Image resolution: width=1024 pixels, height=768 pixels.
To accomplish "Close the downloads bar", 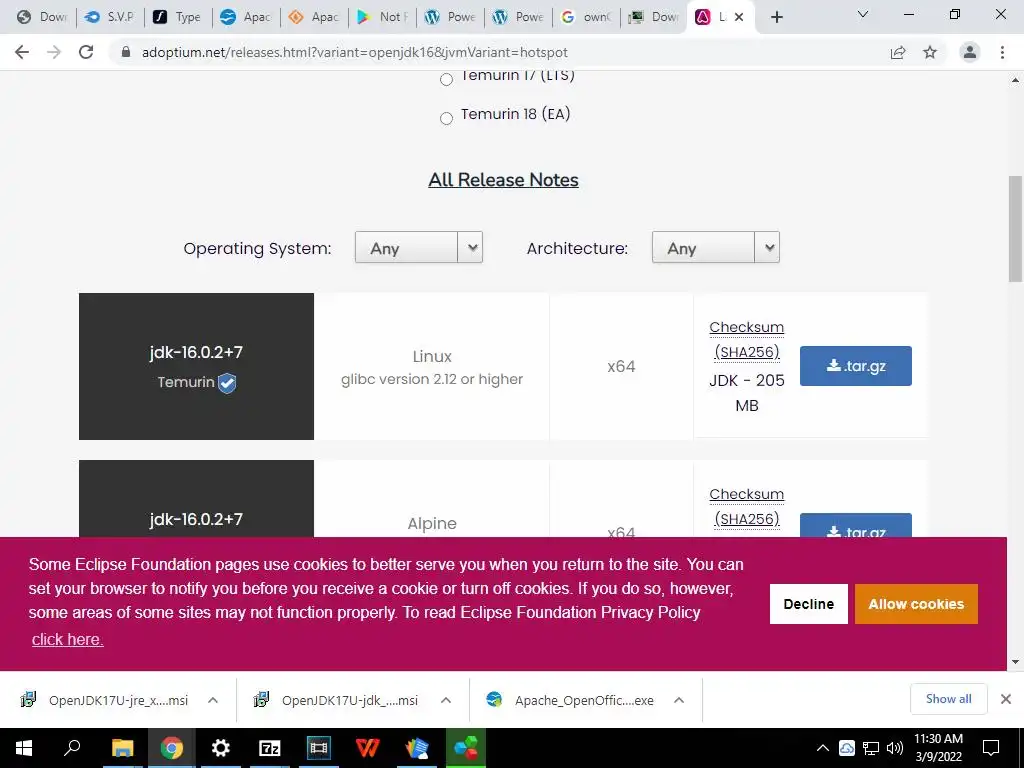I will point(1006,699).
